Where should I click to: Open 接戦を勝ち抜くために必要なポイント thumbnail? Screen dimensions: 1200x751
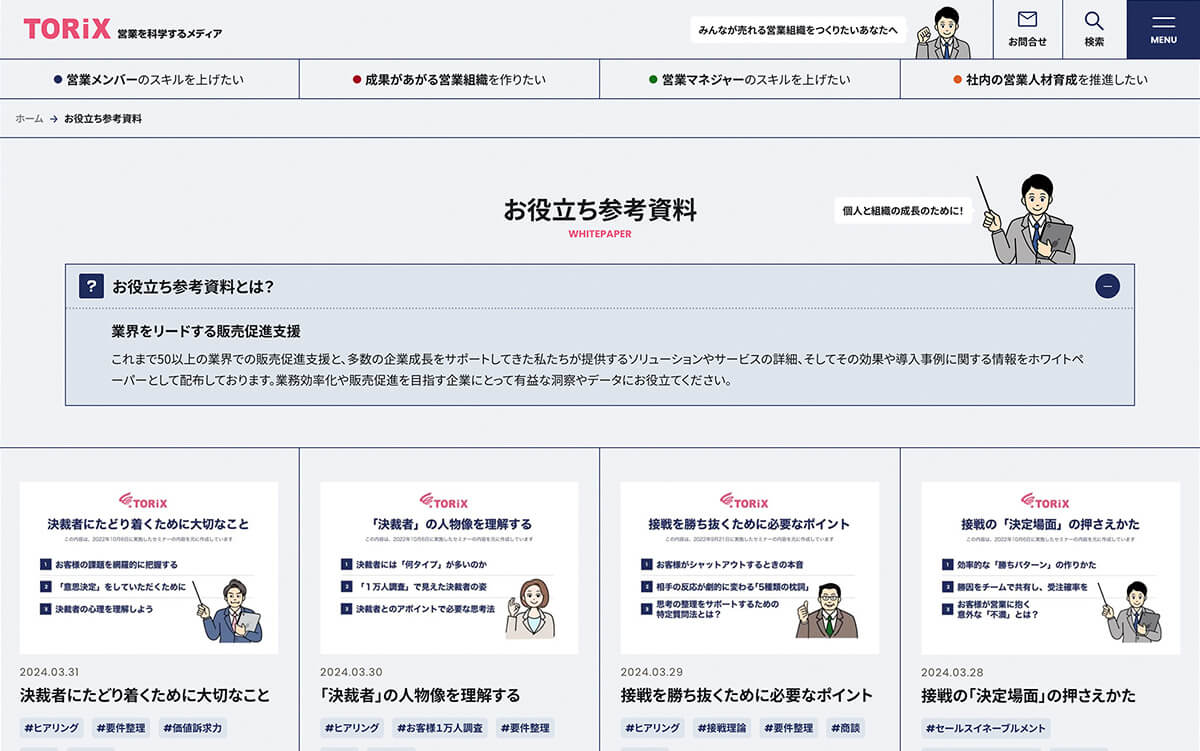point(750,567)
